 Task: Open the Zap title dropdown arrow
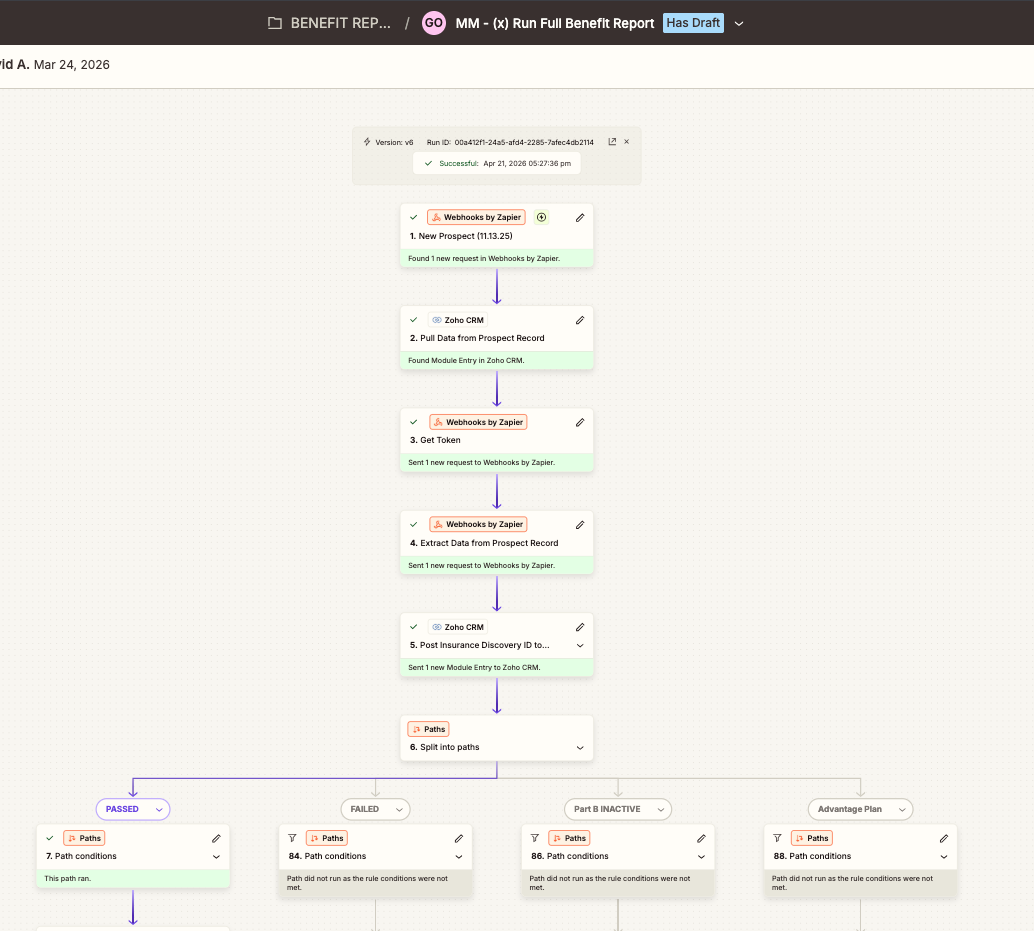pos(739,24)
